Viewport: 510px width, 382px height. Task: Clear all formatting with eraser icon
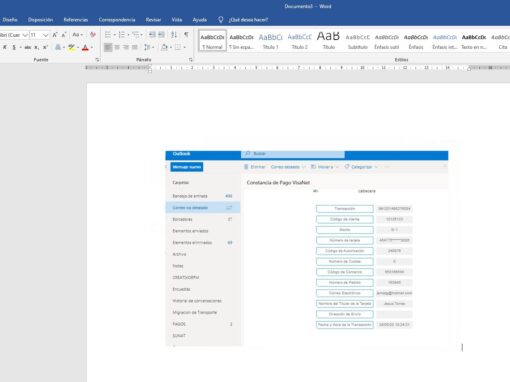click(x=93, y=35)
